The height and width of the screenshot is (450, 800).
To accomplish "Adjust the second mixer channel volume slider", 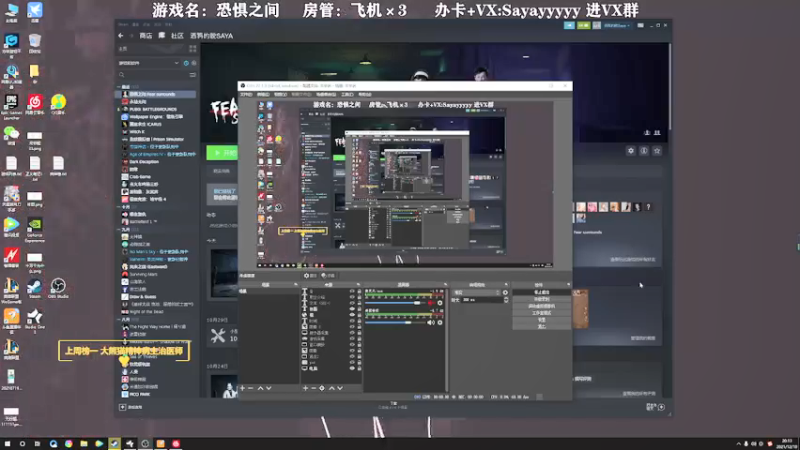I will tap(395, 322).
